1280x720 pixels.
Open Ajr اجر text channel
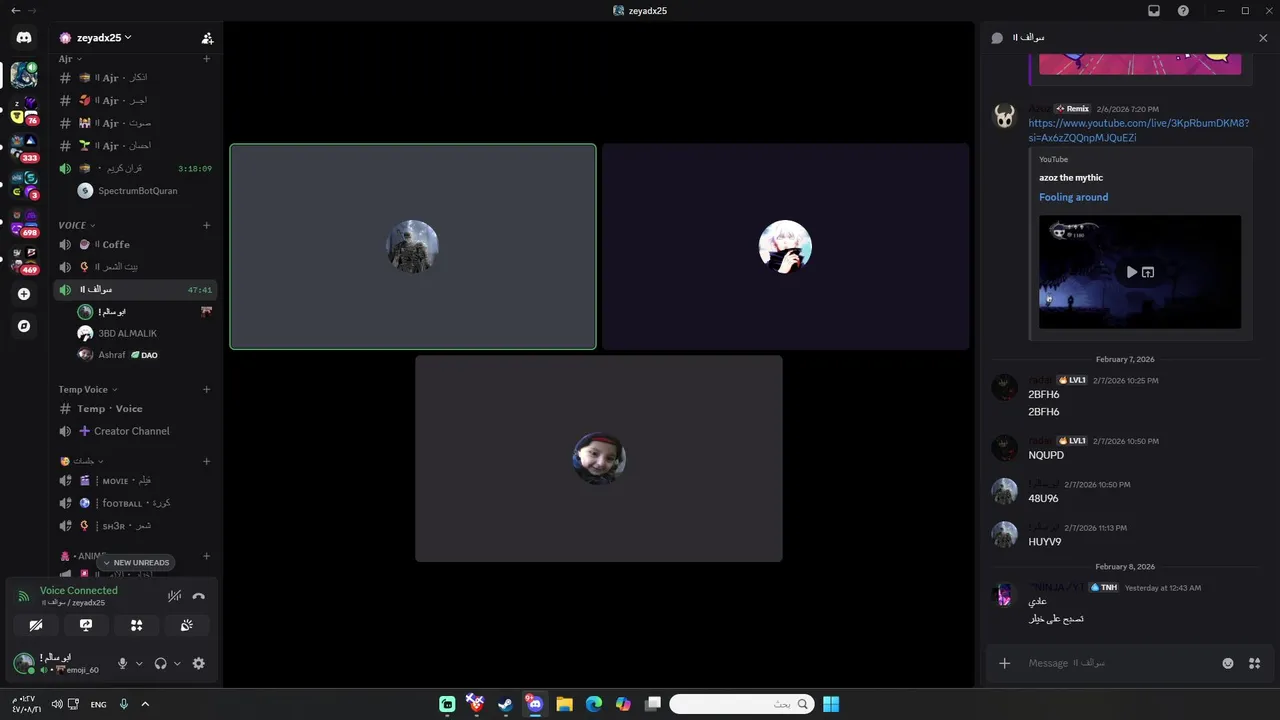pyautogui.click(x=135, y=100)
